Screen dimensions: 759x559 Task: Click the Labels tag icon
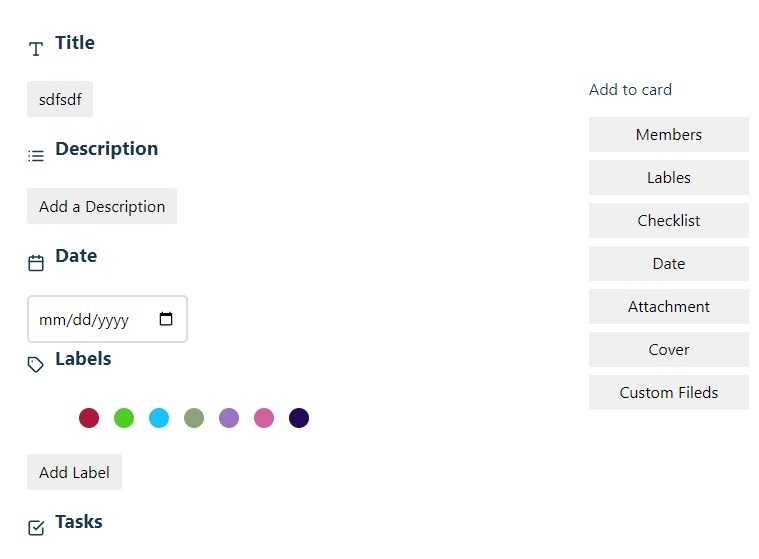click(36, 365)
